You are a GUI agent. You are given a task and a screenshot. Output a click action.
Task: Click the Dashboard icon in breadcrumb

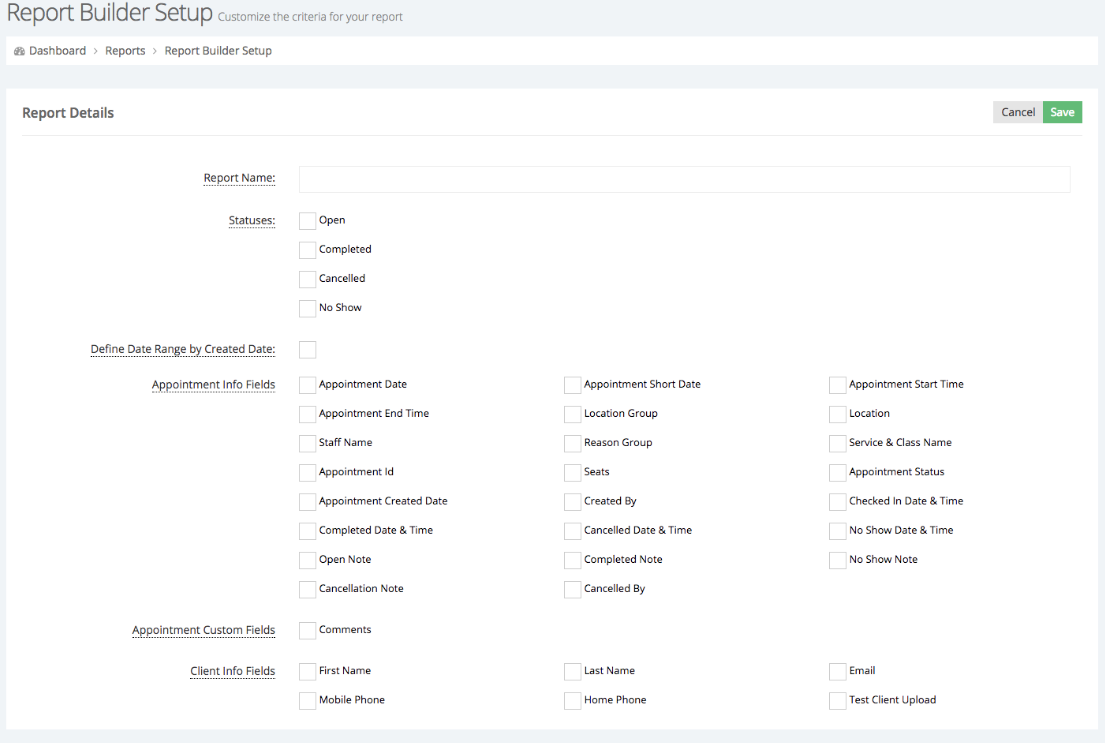pyautogui.click(x=19, y=51)
